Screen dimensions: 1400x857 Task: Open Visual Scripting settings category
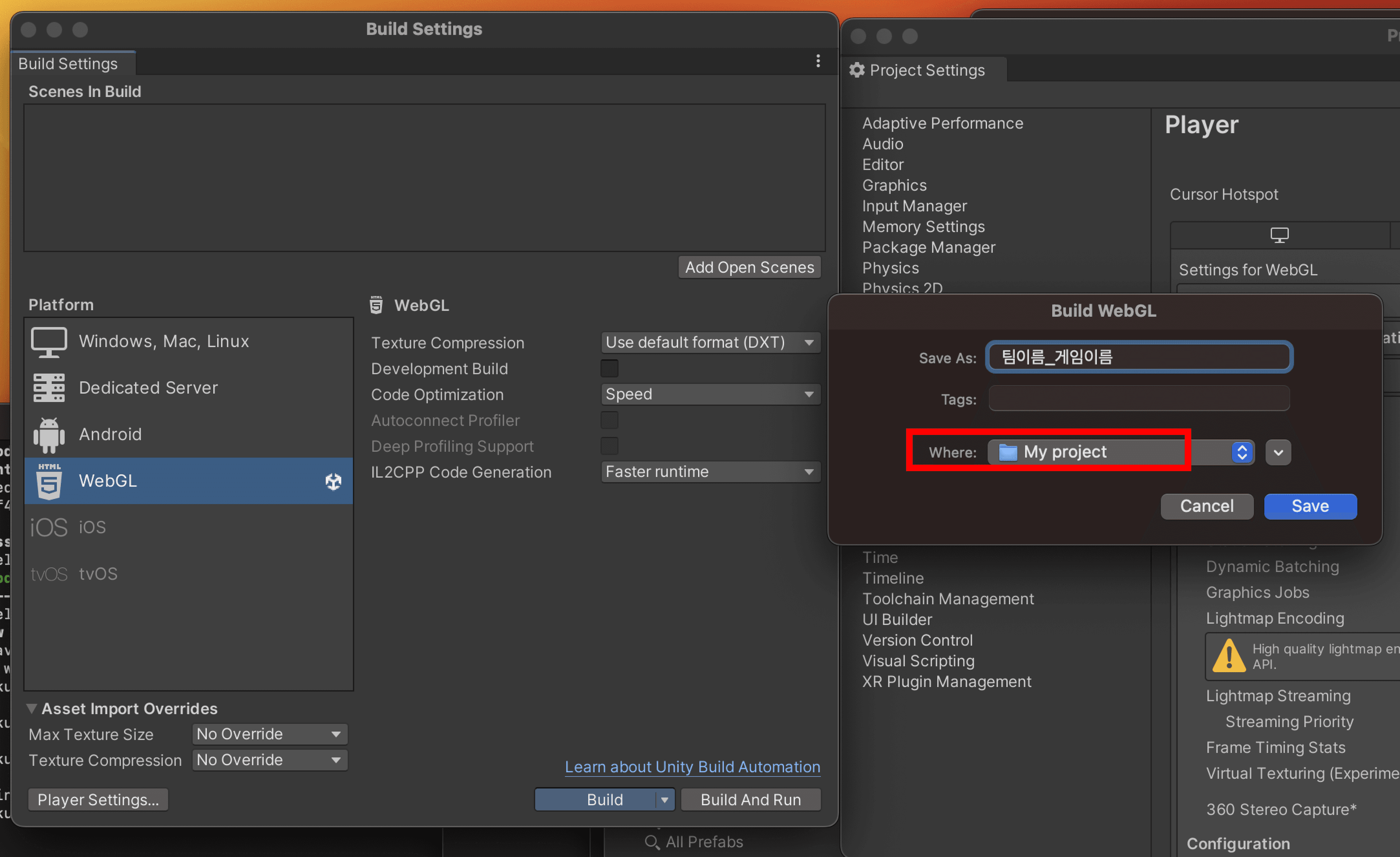click(918, 661)
